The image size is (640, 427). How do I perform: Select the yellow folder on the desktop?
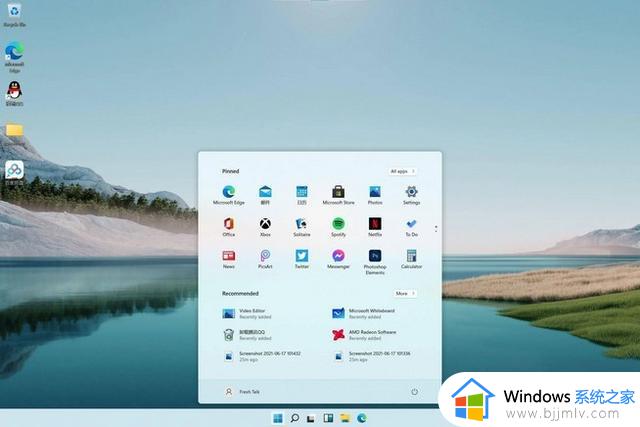[14, 131]
